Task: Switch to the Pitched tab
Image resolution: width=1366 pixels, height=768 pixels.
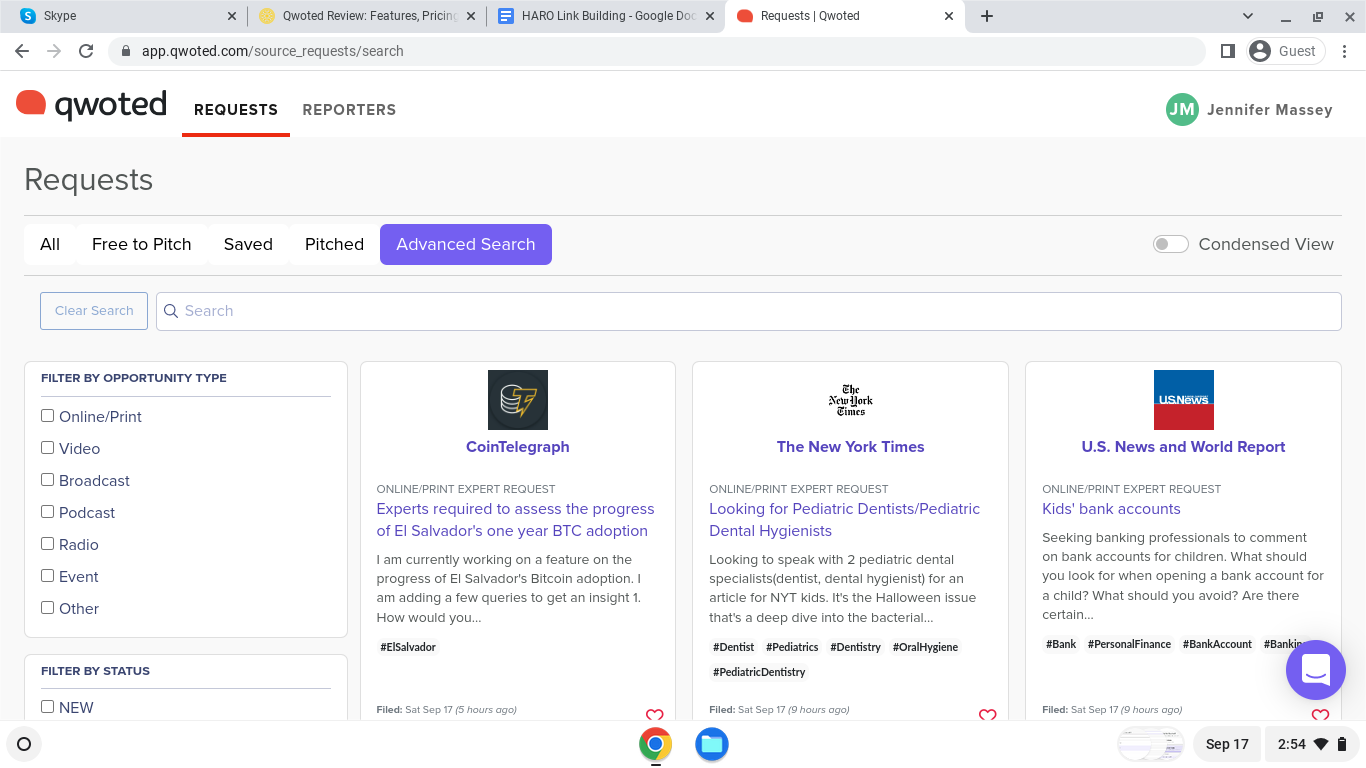Action: click(334, 244)
